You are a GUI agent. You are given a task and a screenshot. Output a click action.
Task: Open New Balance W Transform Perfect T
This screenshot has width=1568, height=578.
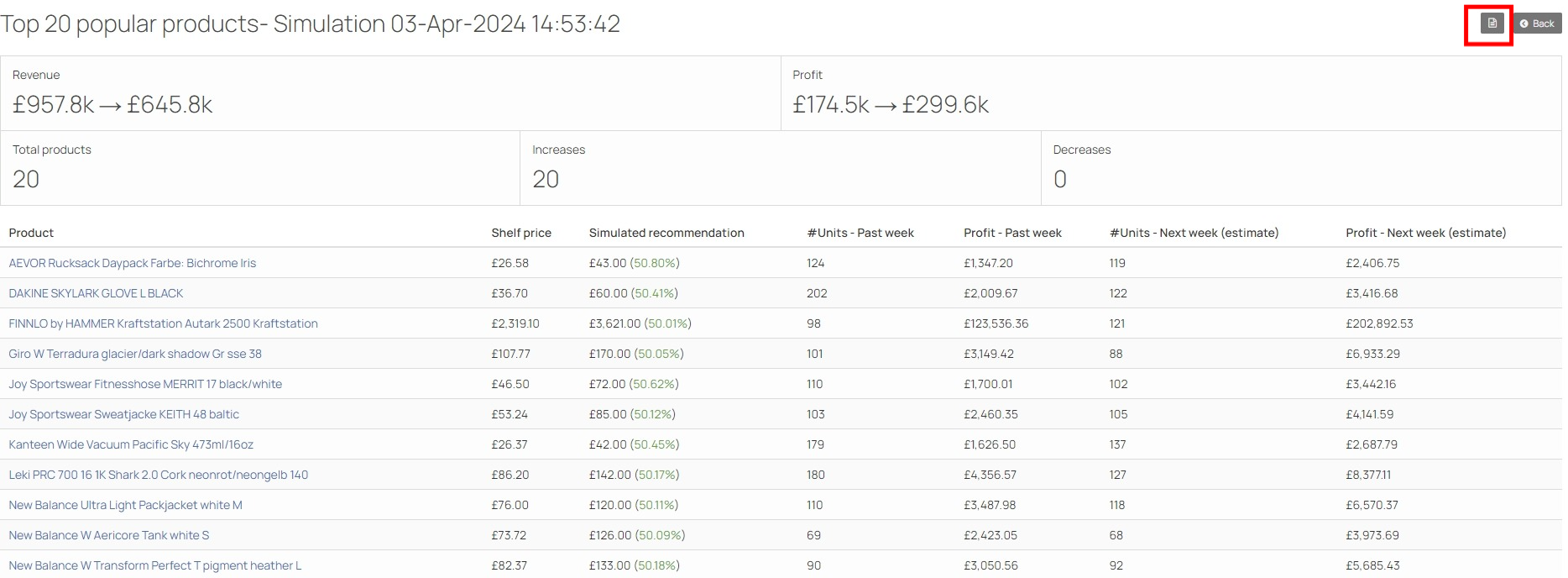154,565
